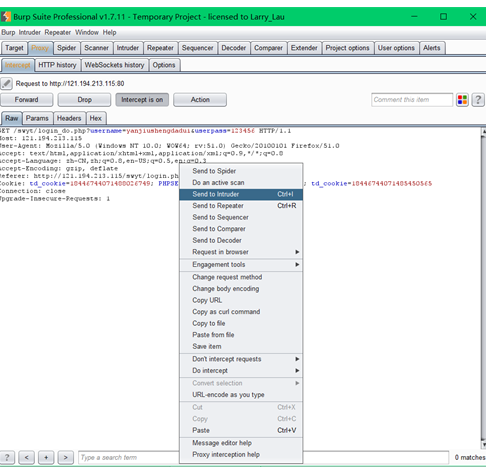
Task: Open the Sequencer tab
Action: 198,48
